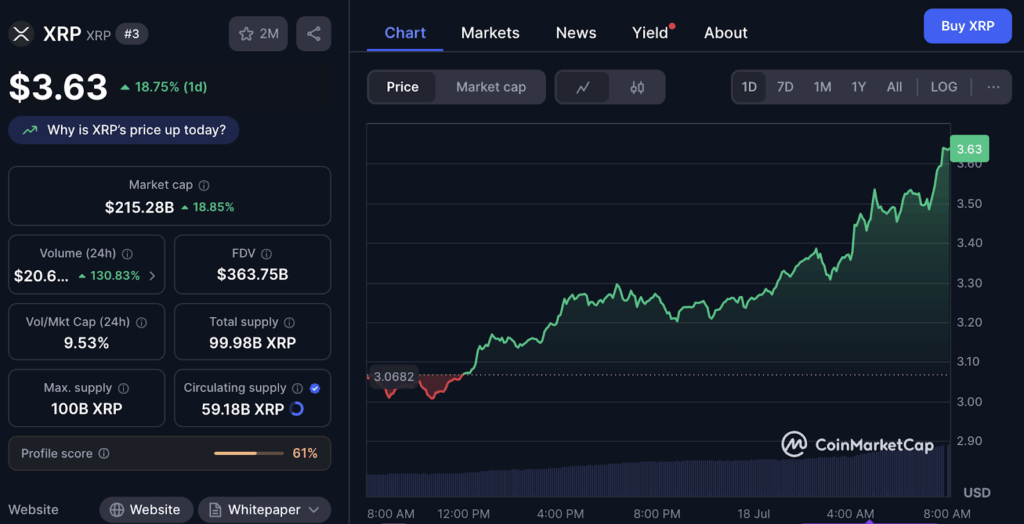Select the 7D time range
The width and height of the screenshot is (1024, 524).
pyautogui.click(x=785, y=87)
